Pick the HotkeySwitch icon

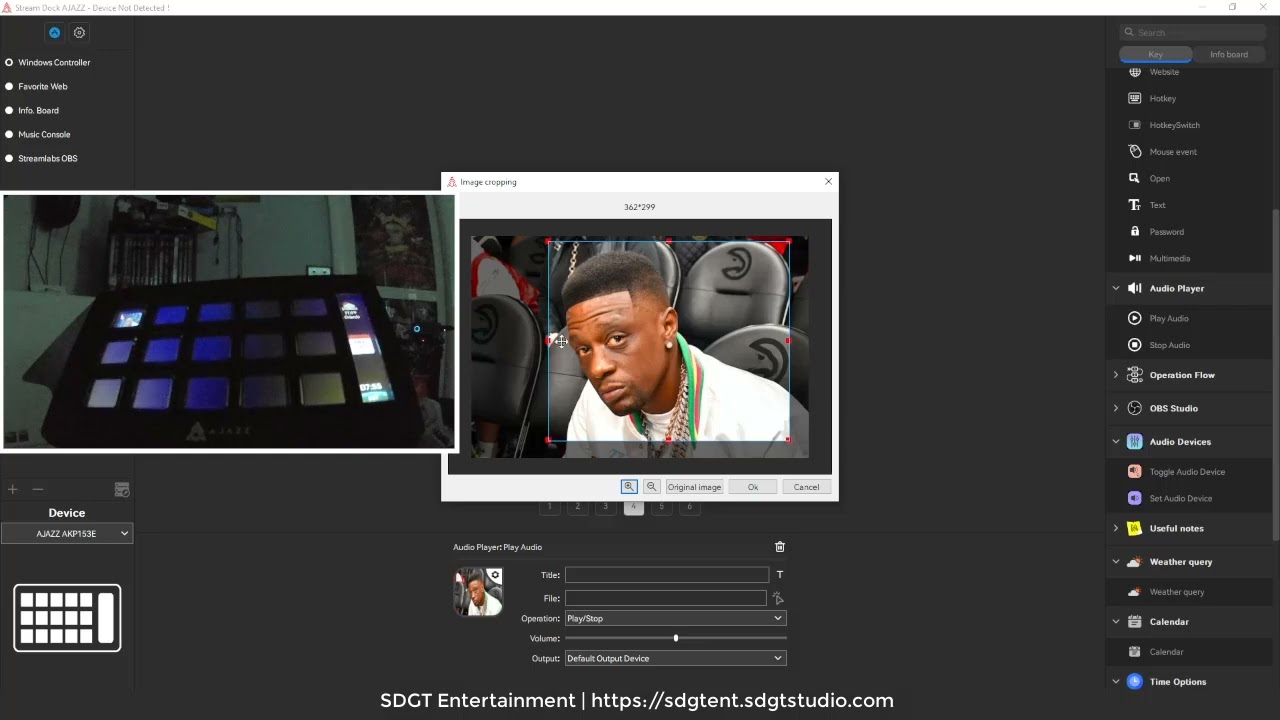click(1134, 125)
